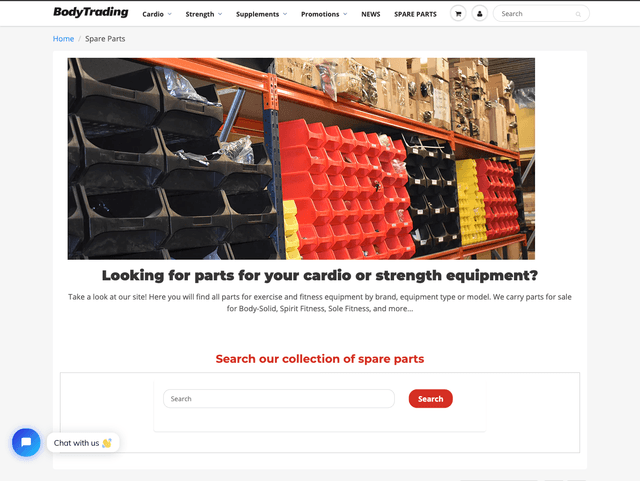The image size is (640, 481).
Task: Expand the Cardio dropdown menu
Action: pos(157,14)
